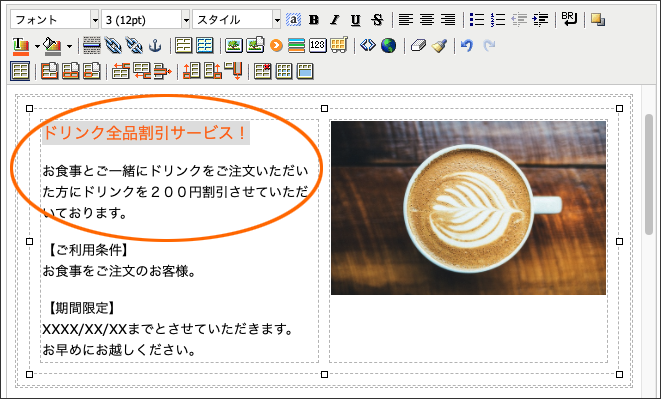This screenshot has width=661, height=399.
Task: Apply italic formatting with the I icon
Action: 335,20
